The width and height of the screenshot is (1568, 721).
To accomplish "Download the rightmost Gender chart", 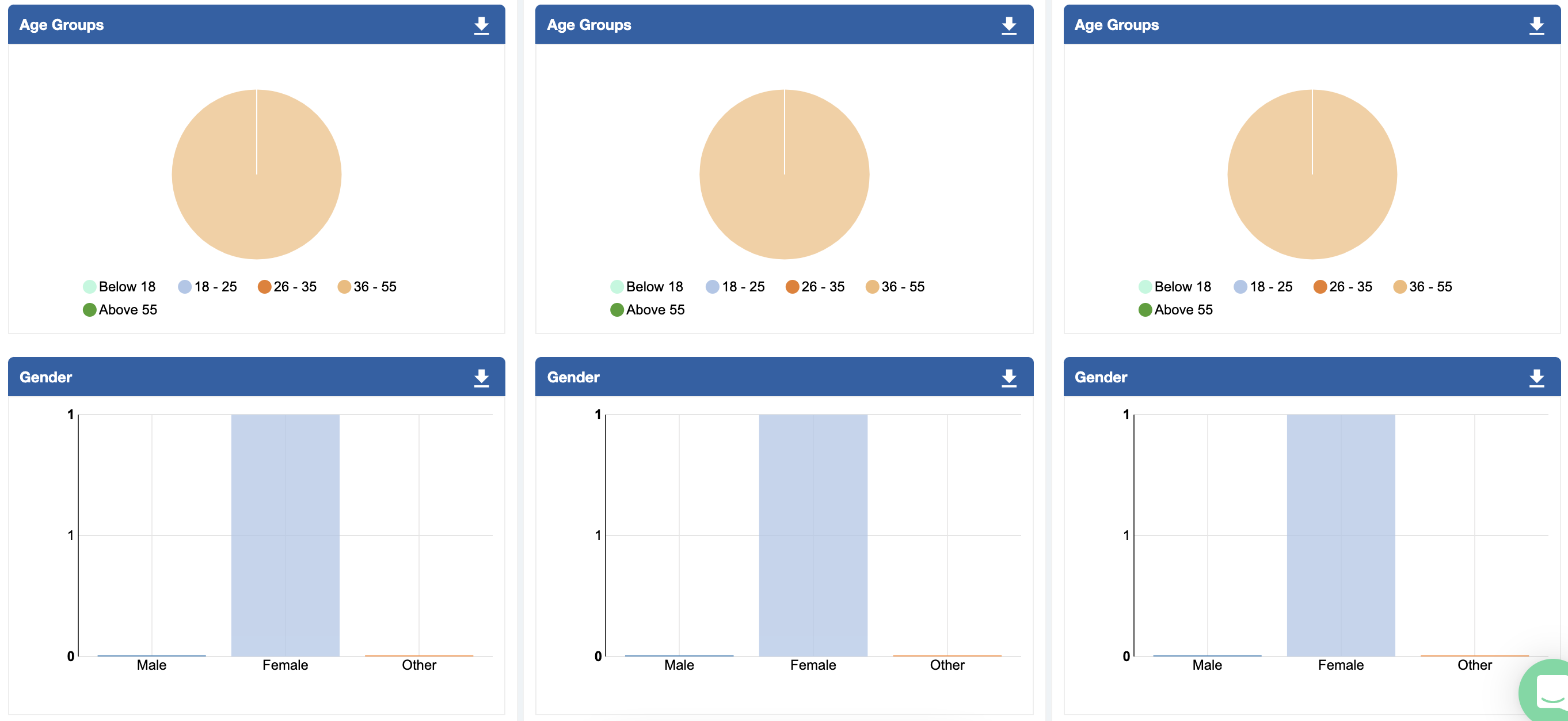I will (1537, 378).
